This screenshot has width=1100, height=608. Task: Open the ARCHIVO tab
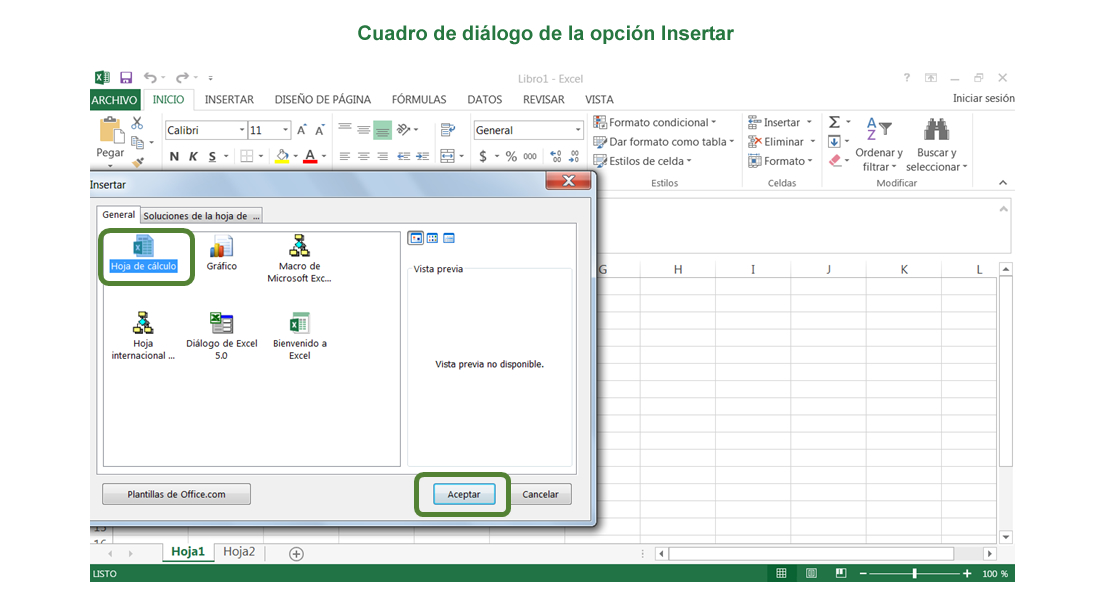click(x=114, y=100)
